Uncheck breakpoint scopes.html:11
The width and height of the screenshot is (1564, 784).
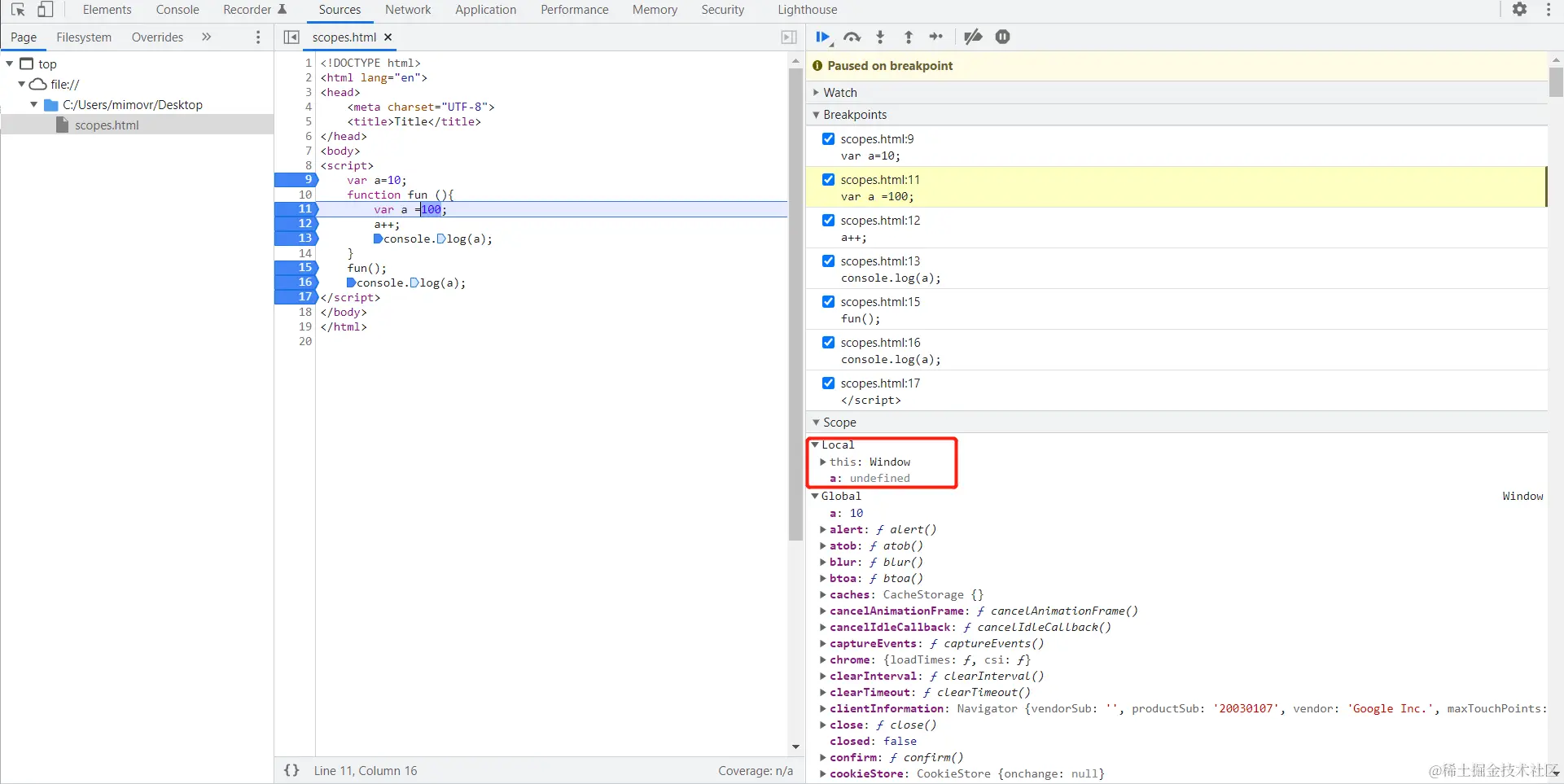coord(828,179)
